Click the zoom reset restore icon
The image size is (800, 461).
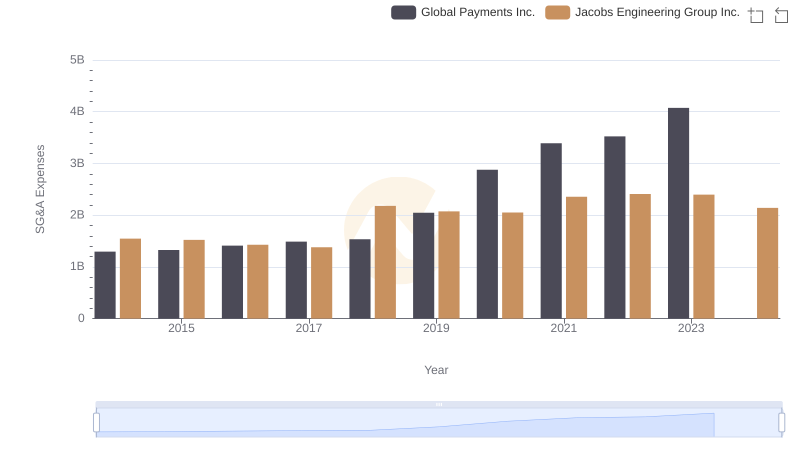tap(781, 15)
